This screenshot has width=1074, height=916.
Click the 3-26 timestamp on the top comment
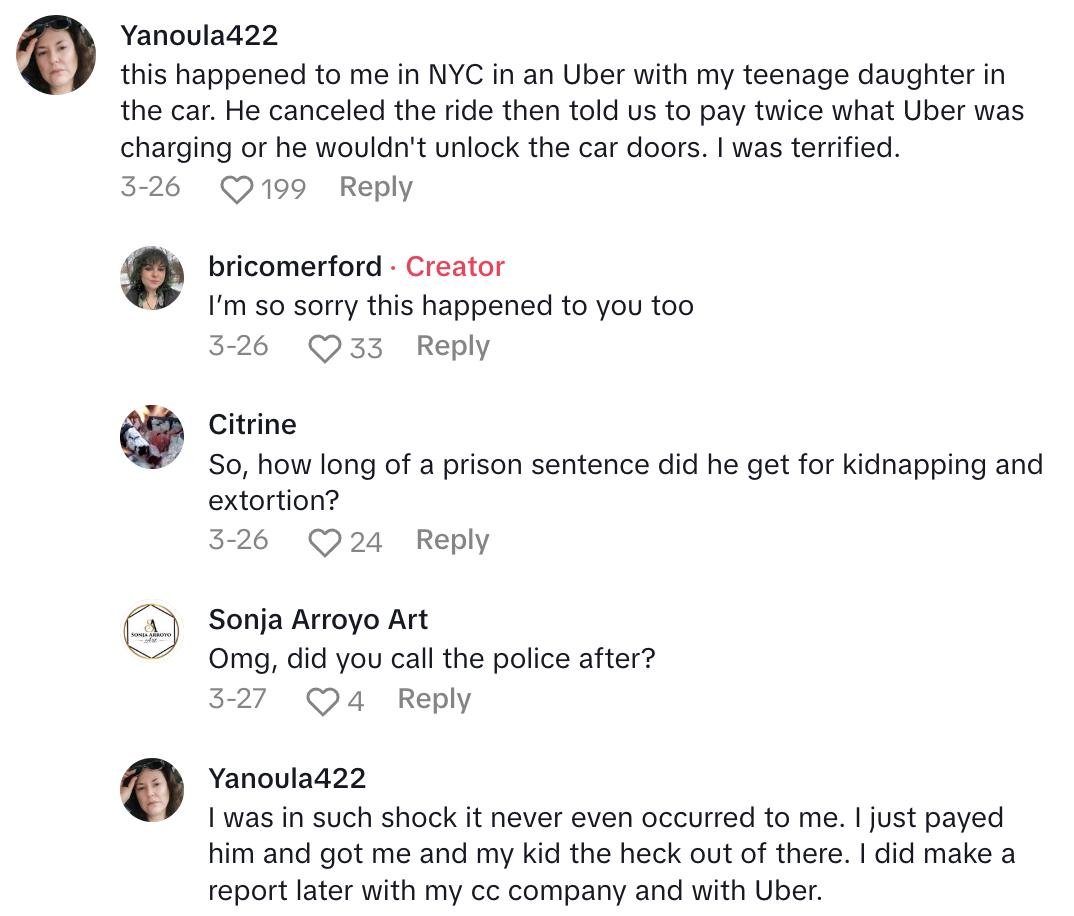151,187
